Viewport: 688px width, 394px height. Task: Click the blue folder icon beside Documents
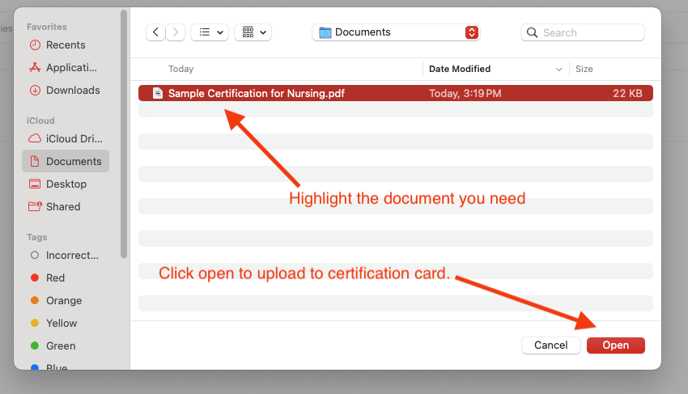pos(325,32)
